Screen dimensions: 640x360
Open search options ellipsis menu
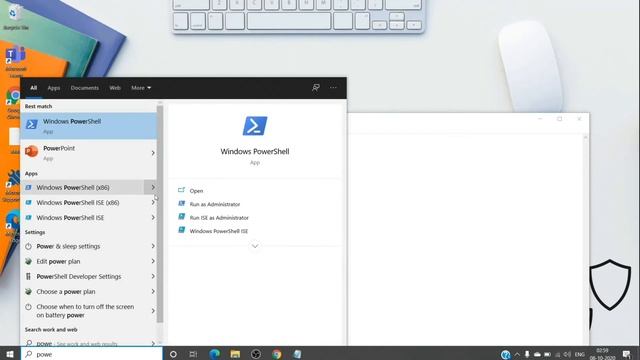tap(333, 87)
